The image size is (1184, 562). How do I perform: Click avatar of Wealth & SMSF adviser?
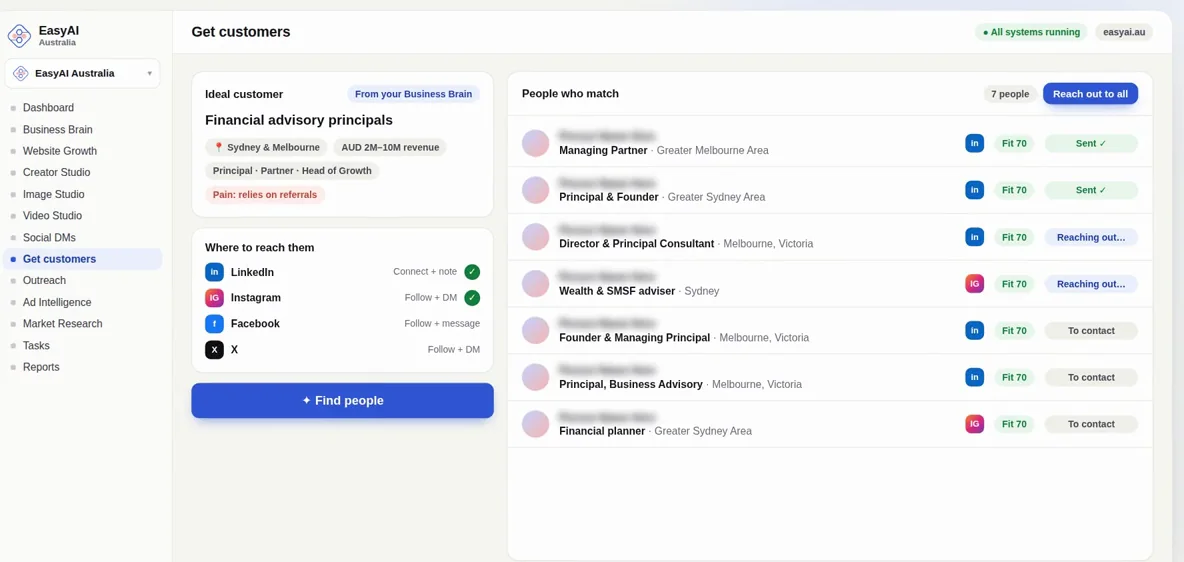(x=535, y=284)
